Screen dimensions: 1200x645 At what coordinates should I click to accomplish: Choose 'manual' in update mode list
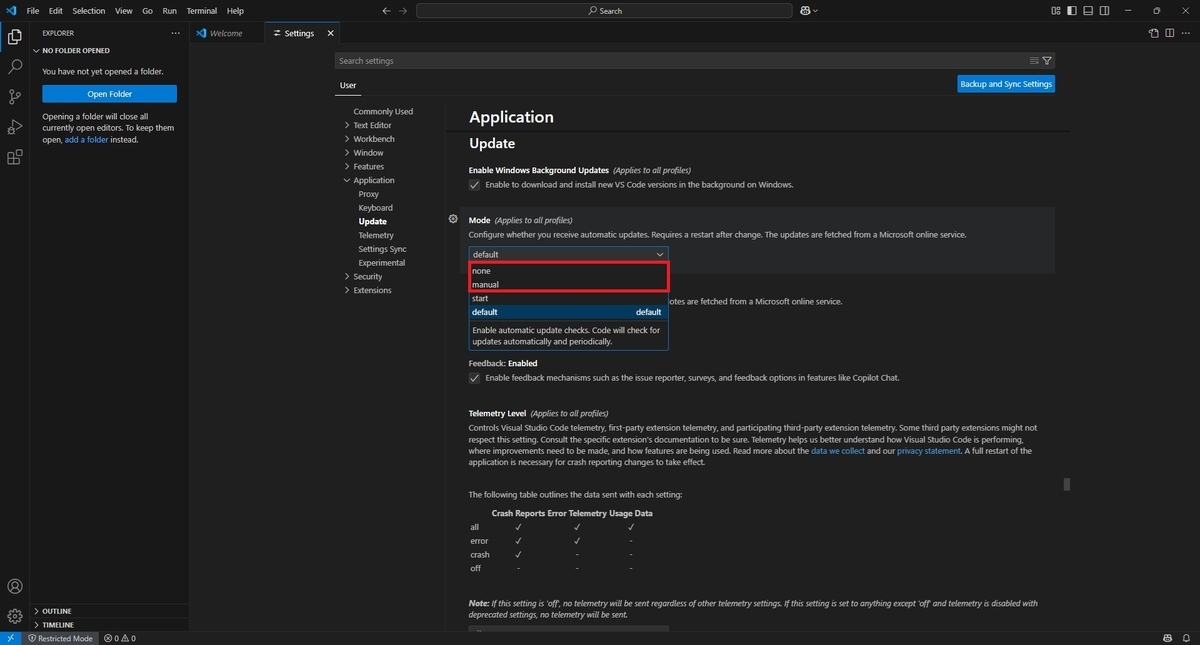pyautogui.click(x=568, y=285)
